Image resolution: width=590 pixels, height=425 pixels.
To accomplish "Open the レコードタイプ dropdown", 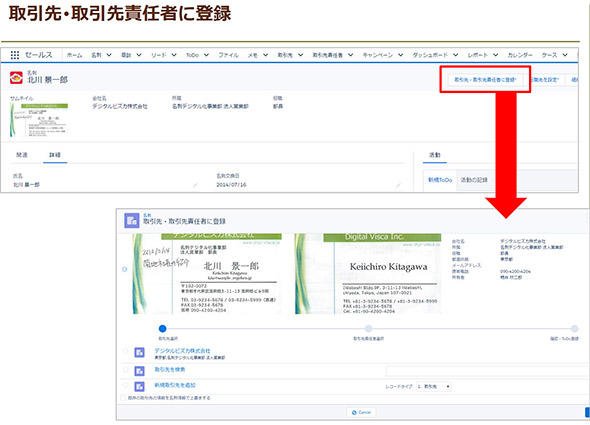I will click(434, 387).
